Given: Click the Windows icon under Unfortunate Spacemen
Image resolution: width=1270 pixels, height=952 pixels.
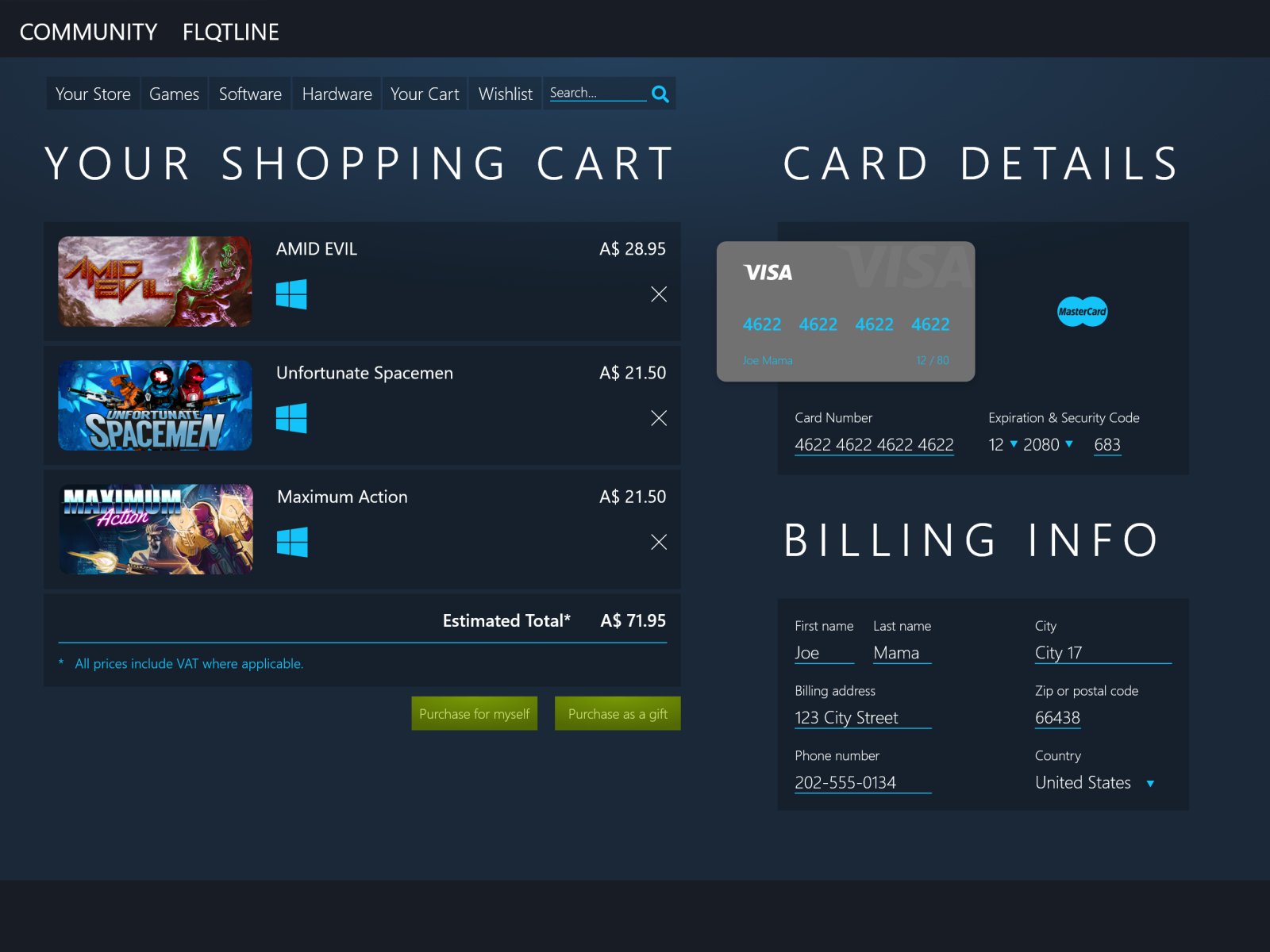Looking at the screenshot, I should (x=291, y=418).
